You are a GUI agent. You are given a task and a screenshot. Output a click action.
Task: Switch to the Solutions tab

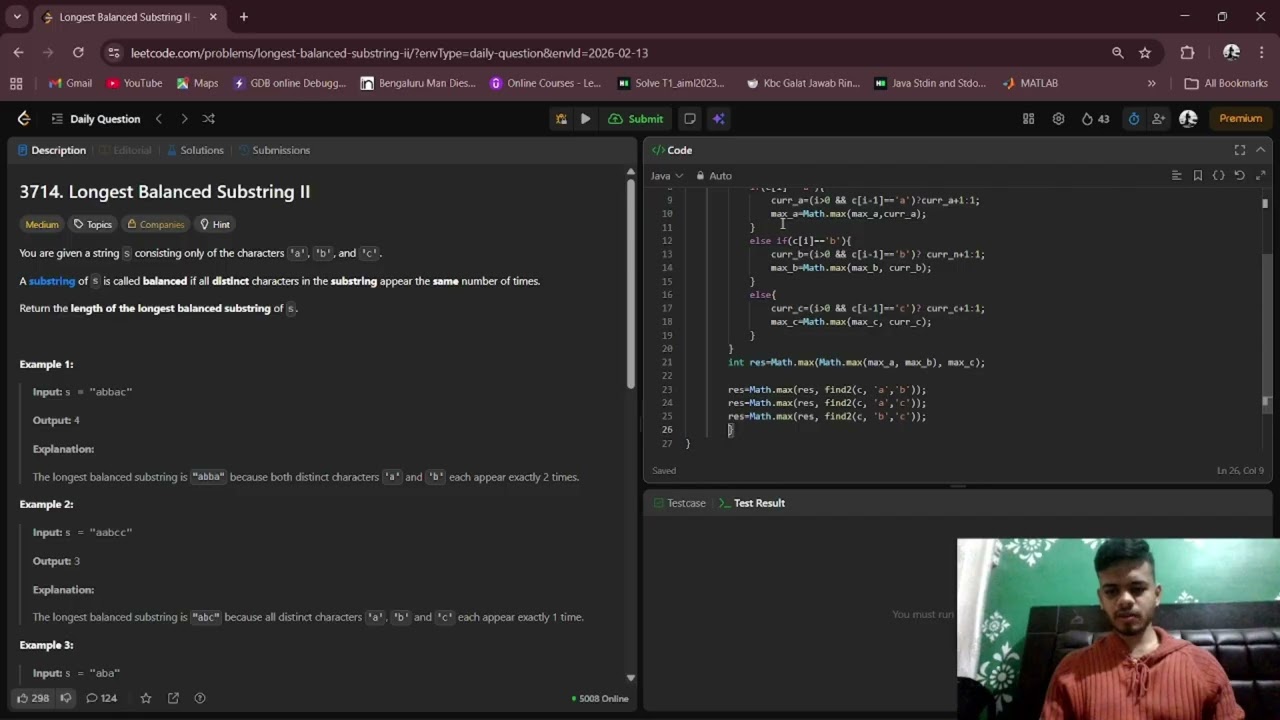pos(195,150)
